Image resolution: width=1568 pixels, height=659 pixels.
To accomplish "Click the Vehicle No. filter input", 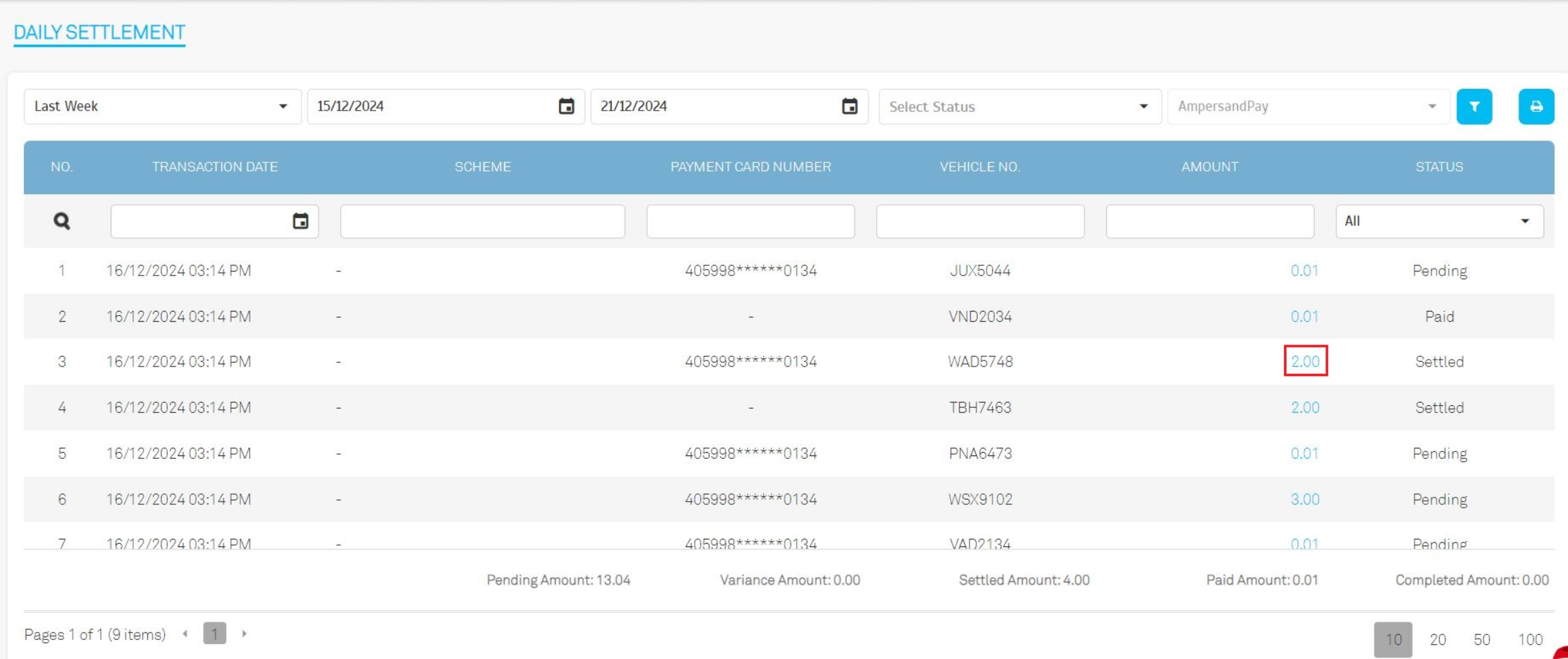I will [x=980, y=221].
